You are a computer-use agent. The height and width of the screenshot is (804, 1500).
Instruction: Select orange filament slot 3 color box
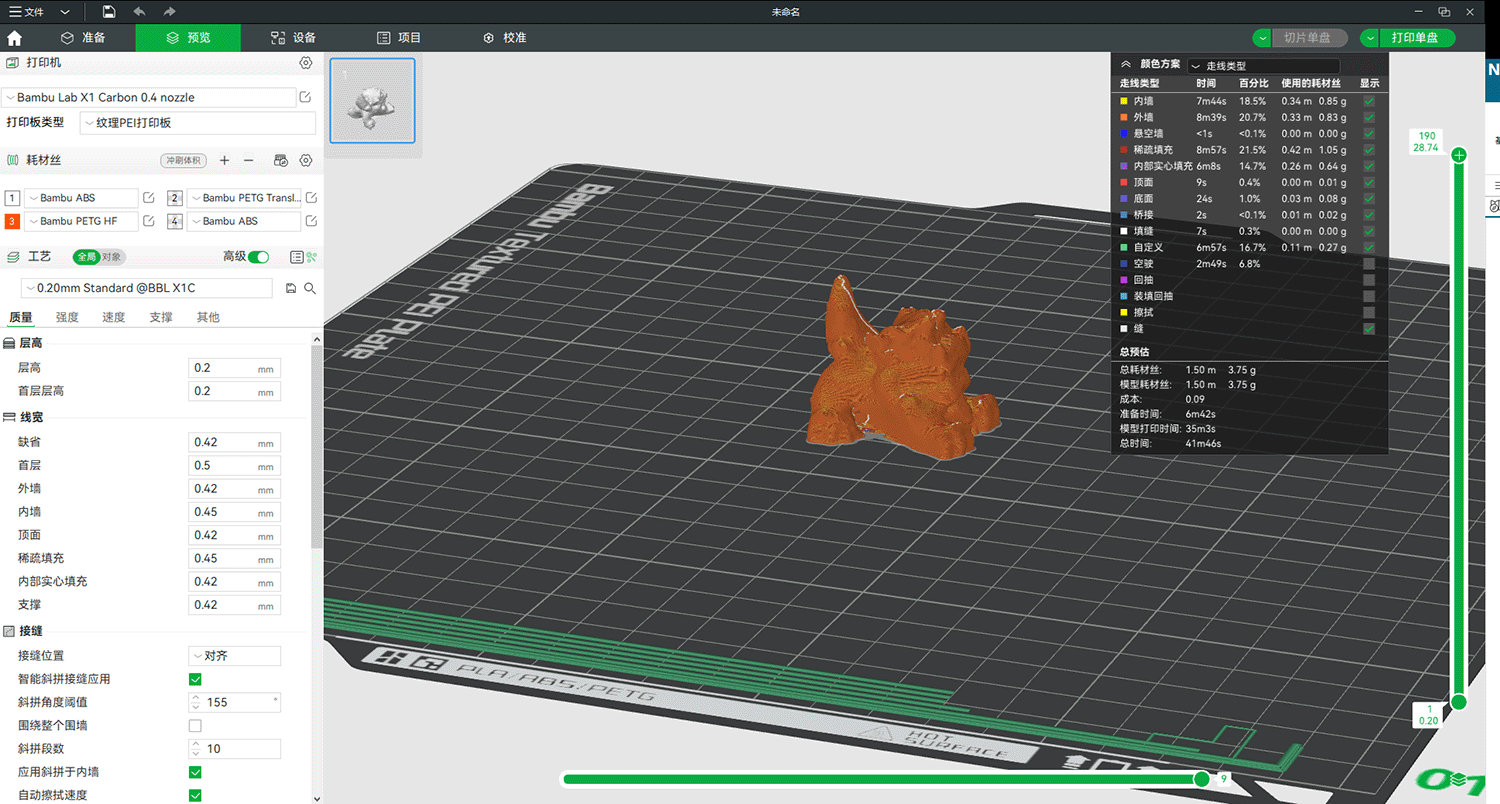click(x=12, y=221)
